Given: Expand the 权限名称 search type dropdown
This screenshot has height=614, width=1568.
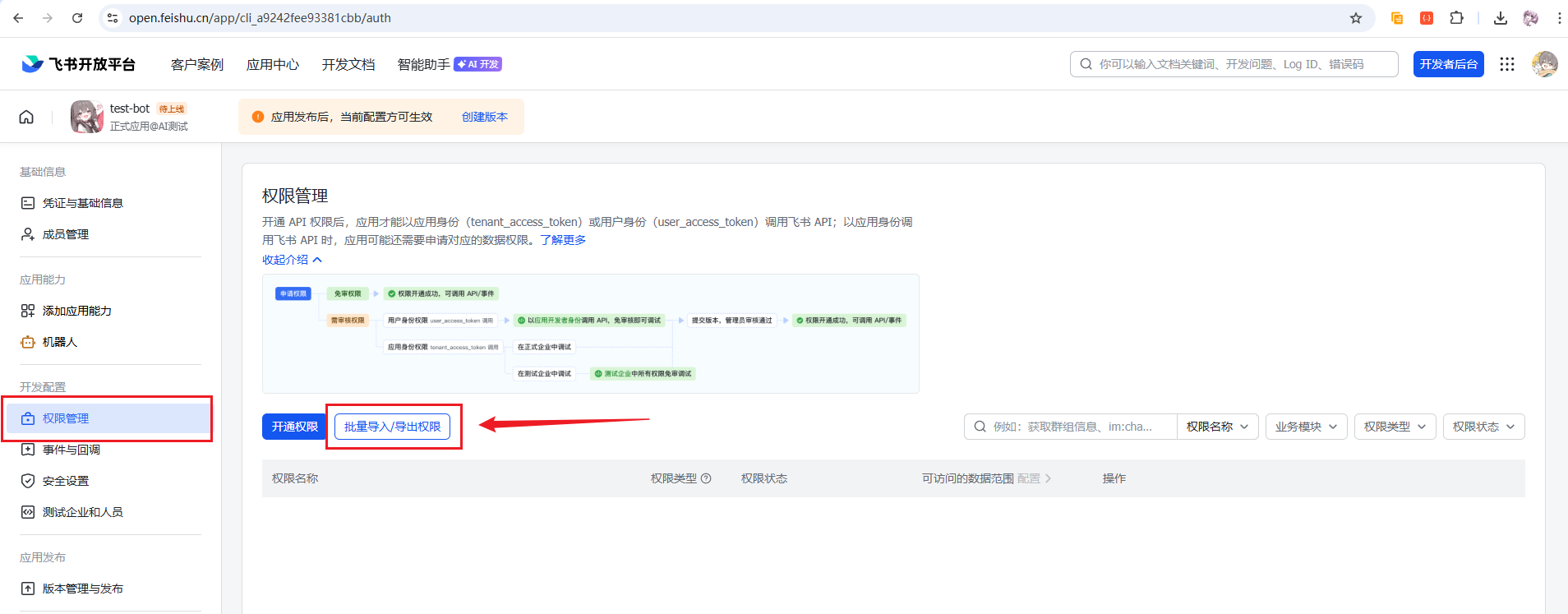Looking at the screenshot, I should tap(1217, 427).
